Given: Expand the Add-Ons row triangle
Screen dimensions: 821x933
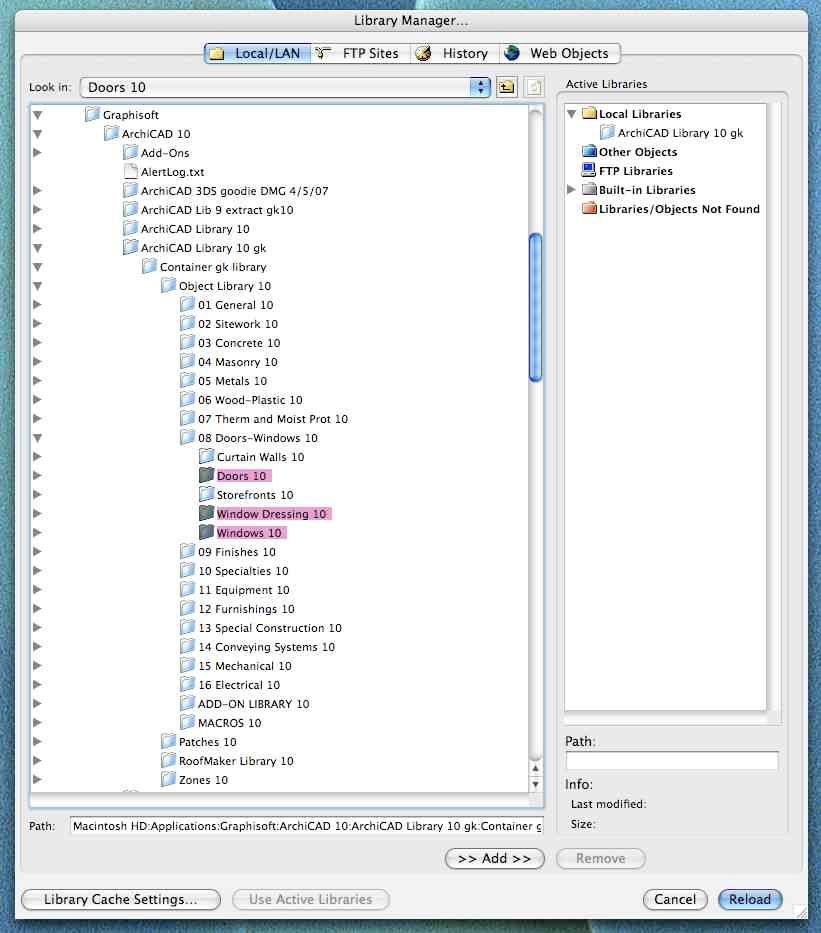Looking at the screenshot, I should pos(37,153).
